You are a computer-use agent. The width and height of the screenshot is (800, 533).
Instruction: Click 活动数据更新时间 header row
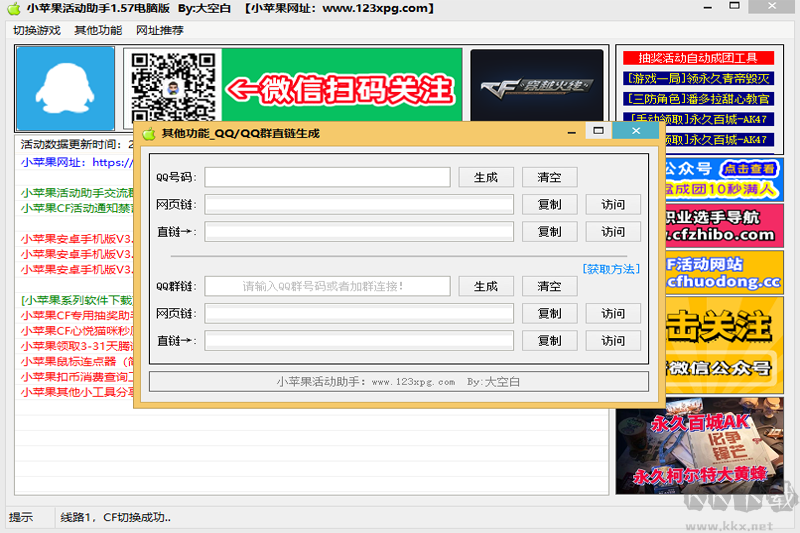tap(76, 144)
